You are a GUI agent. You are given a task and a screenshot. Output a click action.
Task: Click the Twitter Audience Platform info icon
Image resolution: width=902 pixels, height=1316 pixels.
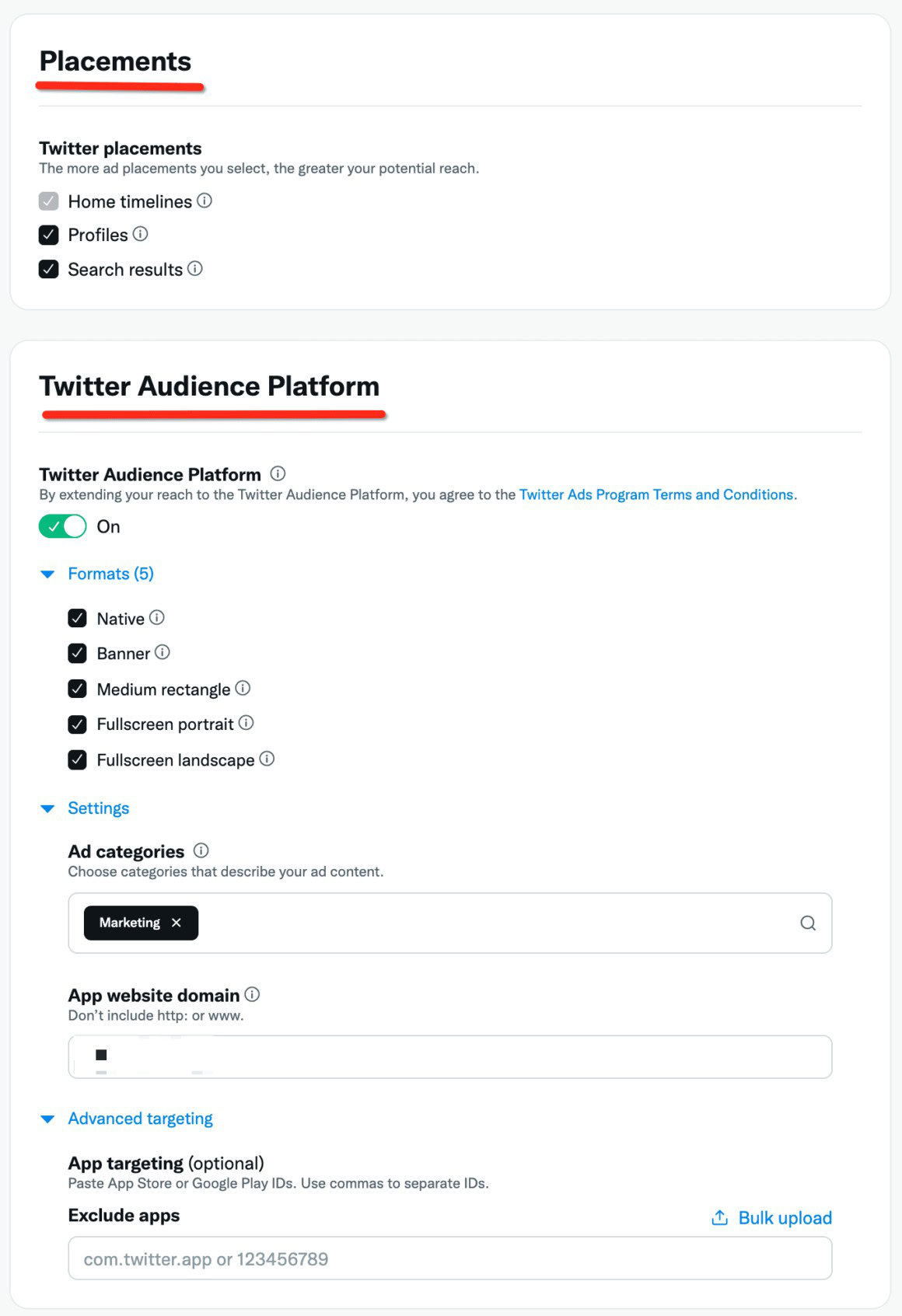pyautogui.click(x=278, y=473)
